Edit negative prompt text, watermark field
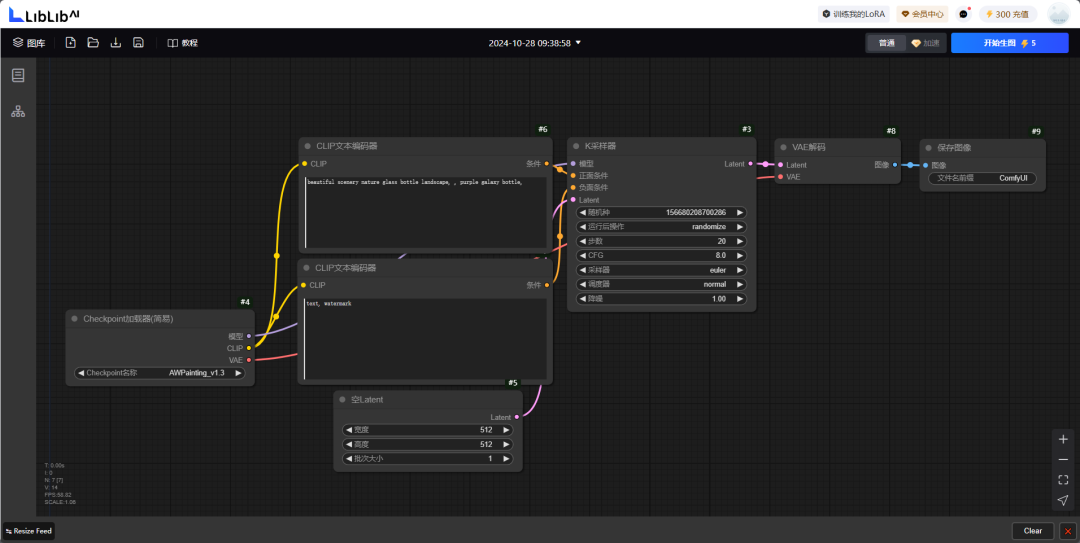The image size is (1080, 543). 425,338
